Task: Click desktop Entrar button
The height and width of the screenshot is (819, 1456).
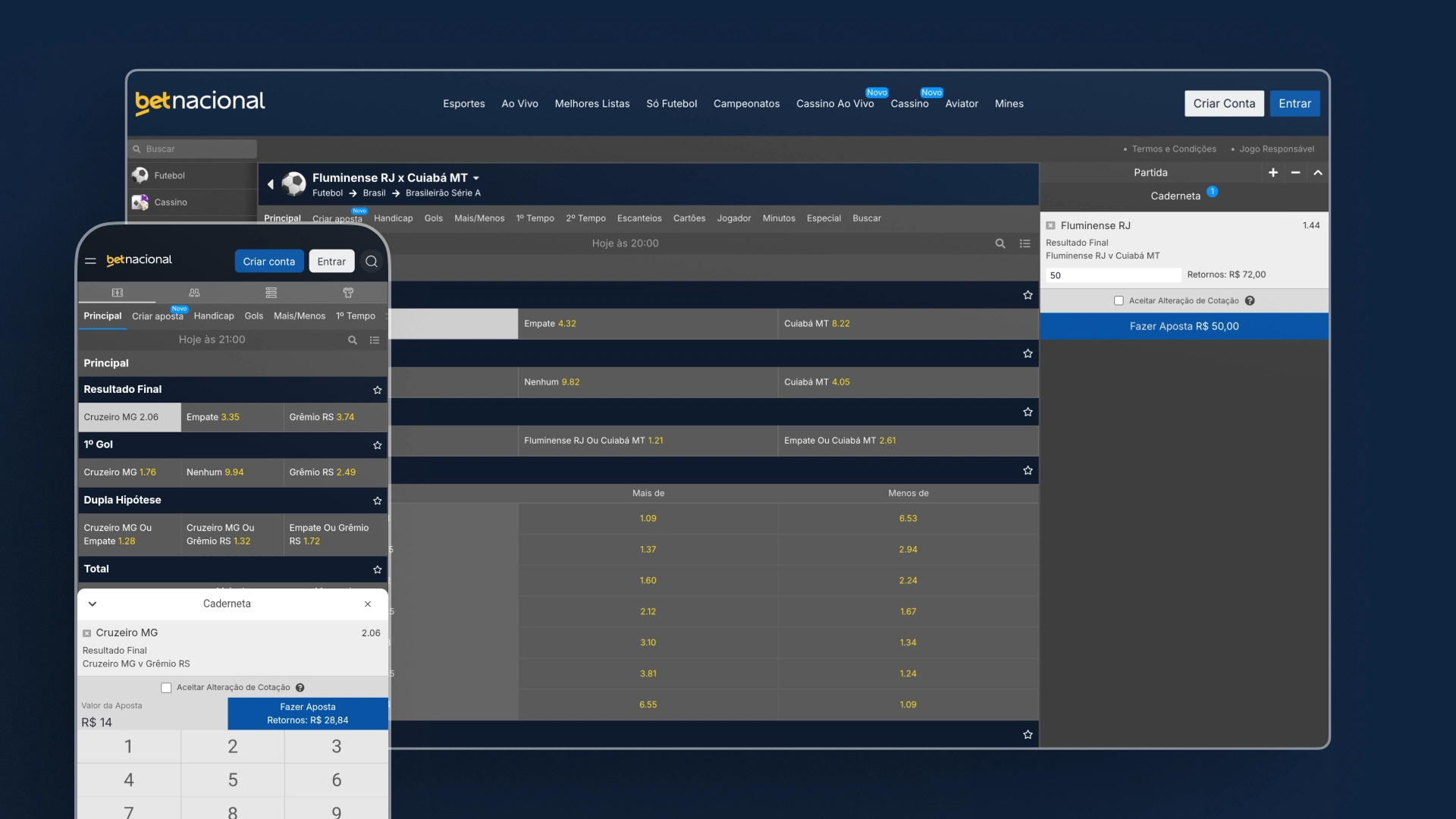Action: coord(1294,104)
